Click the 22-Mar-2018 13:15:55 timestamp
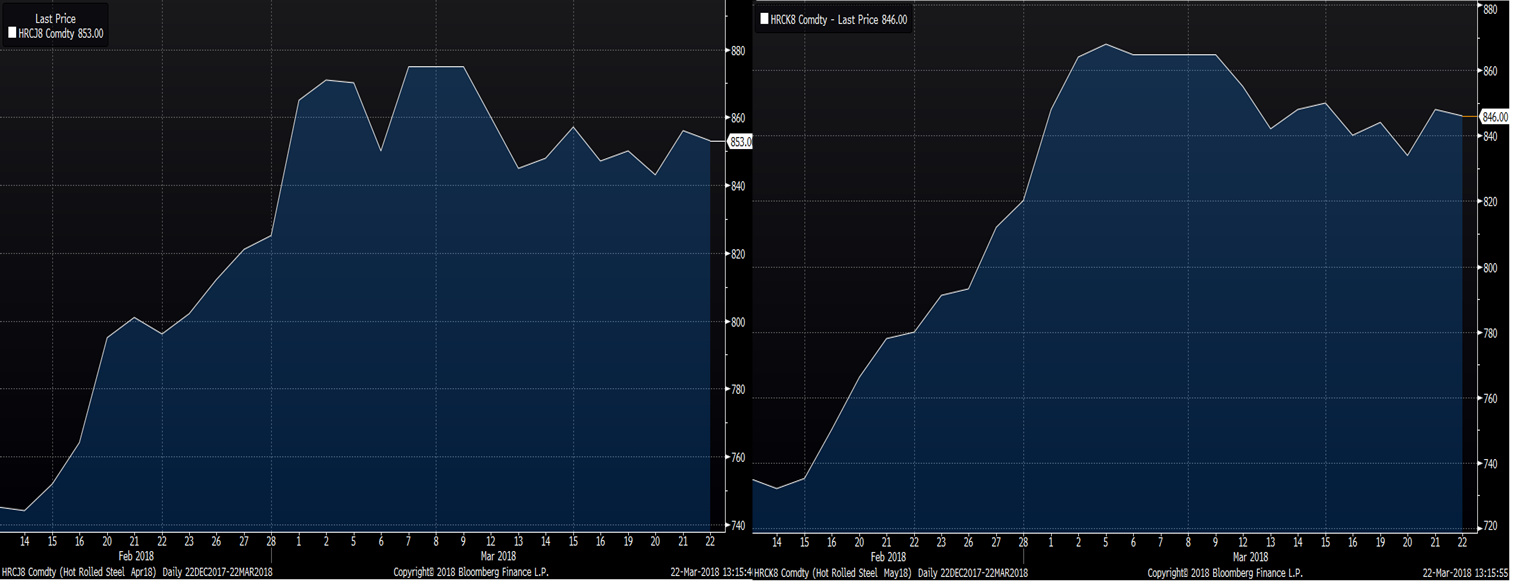Viewport: 1515px width, 588px height. click(x=1468, y=573)
